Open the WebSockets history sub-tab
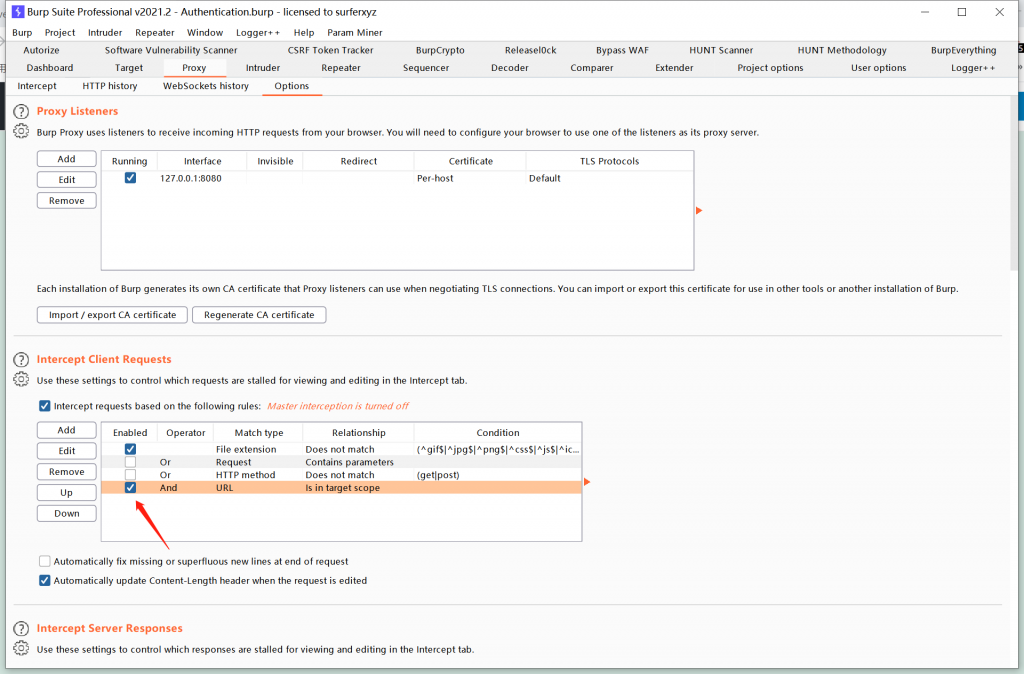The width and height of the screenshot is (1024, 674). [x=206, y=86]
